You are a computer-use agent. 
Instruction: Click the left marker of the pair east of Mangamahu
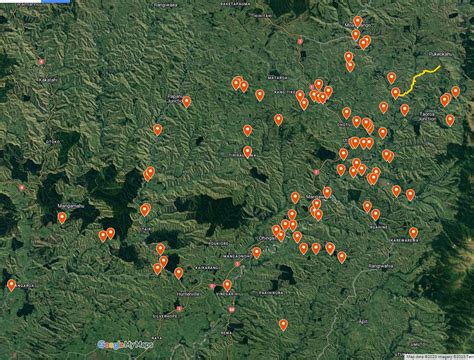(103, 236)
